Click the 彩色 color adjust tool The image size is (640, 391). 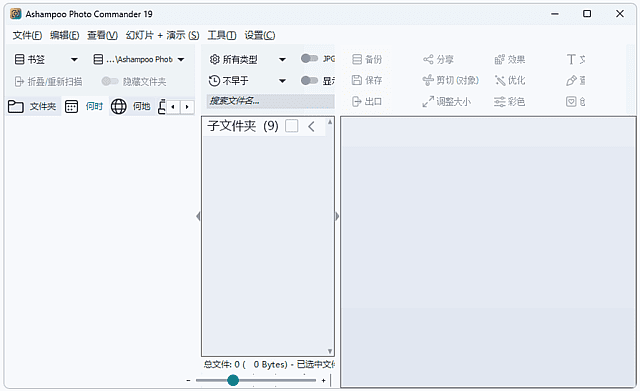[509, 101]
